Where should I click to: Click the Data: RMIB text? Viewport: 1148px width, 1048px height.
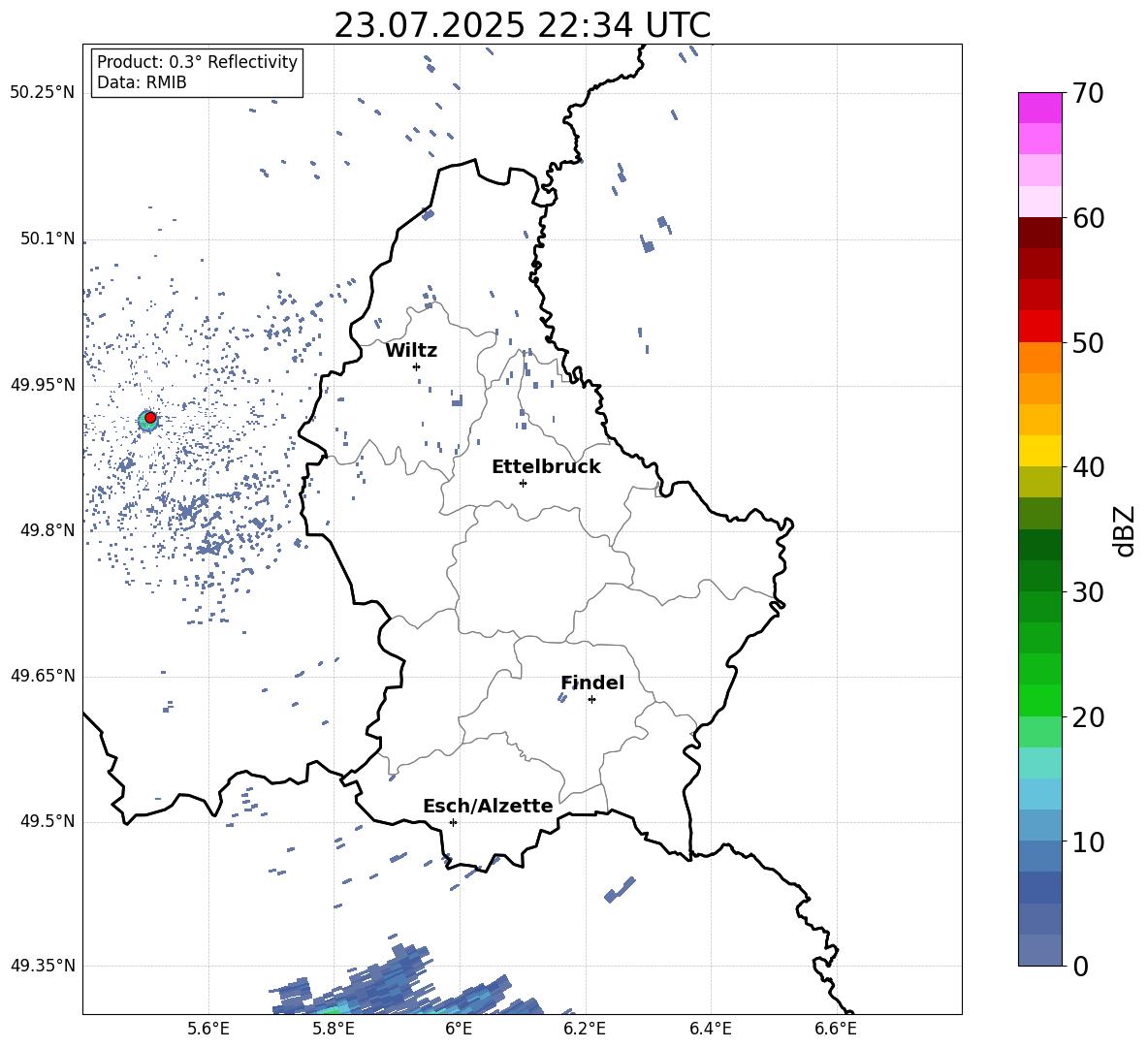pos(142,82)
